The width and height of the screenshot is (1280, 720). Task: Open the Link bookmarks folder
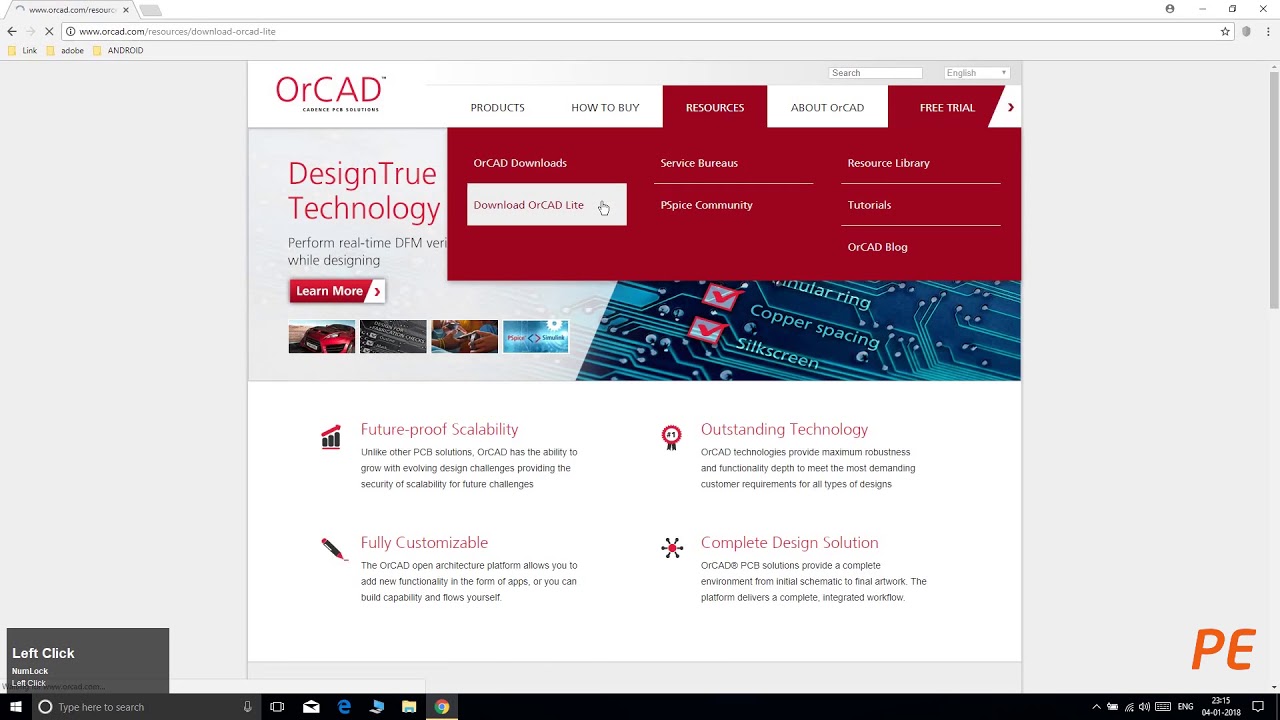point(22,50)
